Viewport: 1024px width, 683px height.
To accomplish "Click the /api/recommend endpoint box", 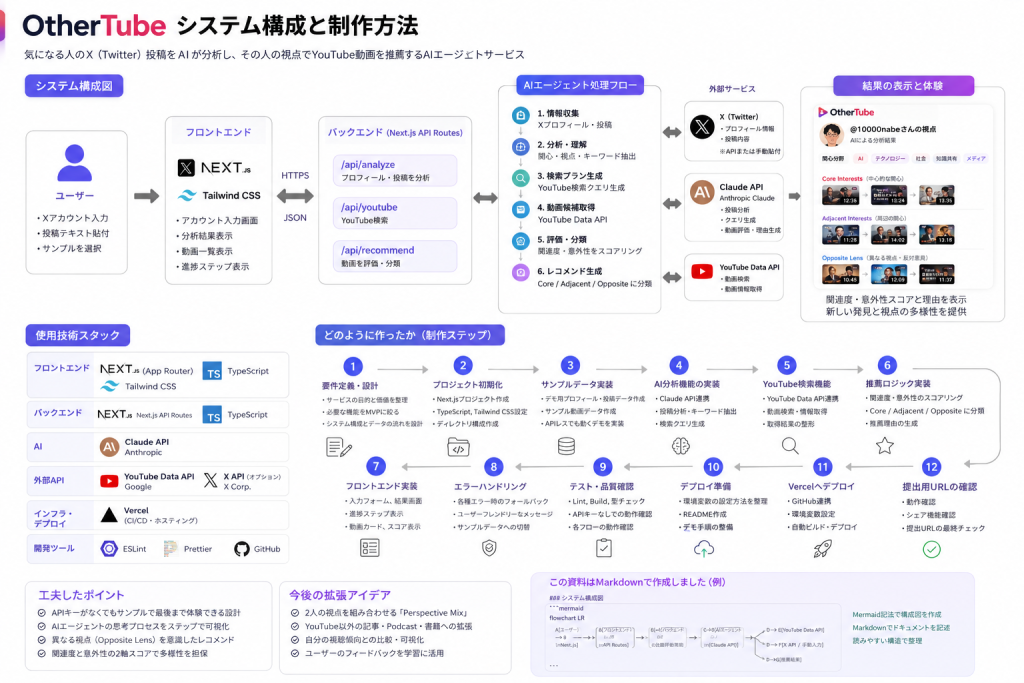I will (x=394, y=256).
